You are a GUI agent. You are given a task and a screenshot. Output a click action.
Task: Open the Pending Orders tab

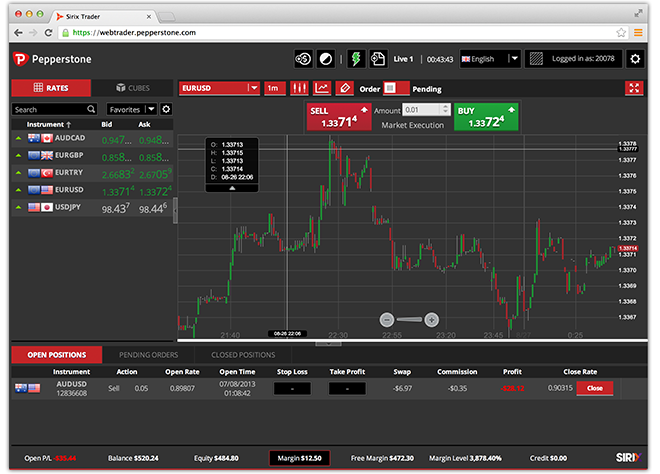click(x=148, y=354)
